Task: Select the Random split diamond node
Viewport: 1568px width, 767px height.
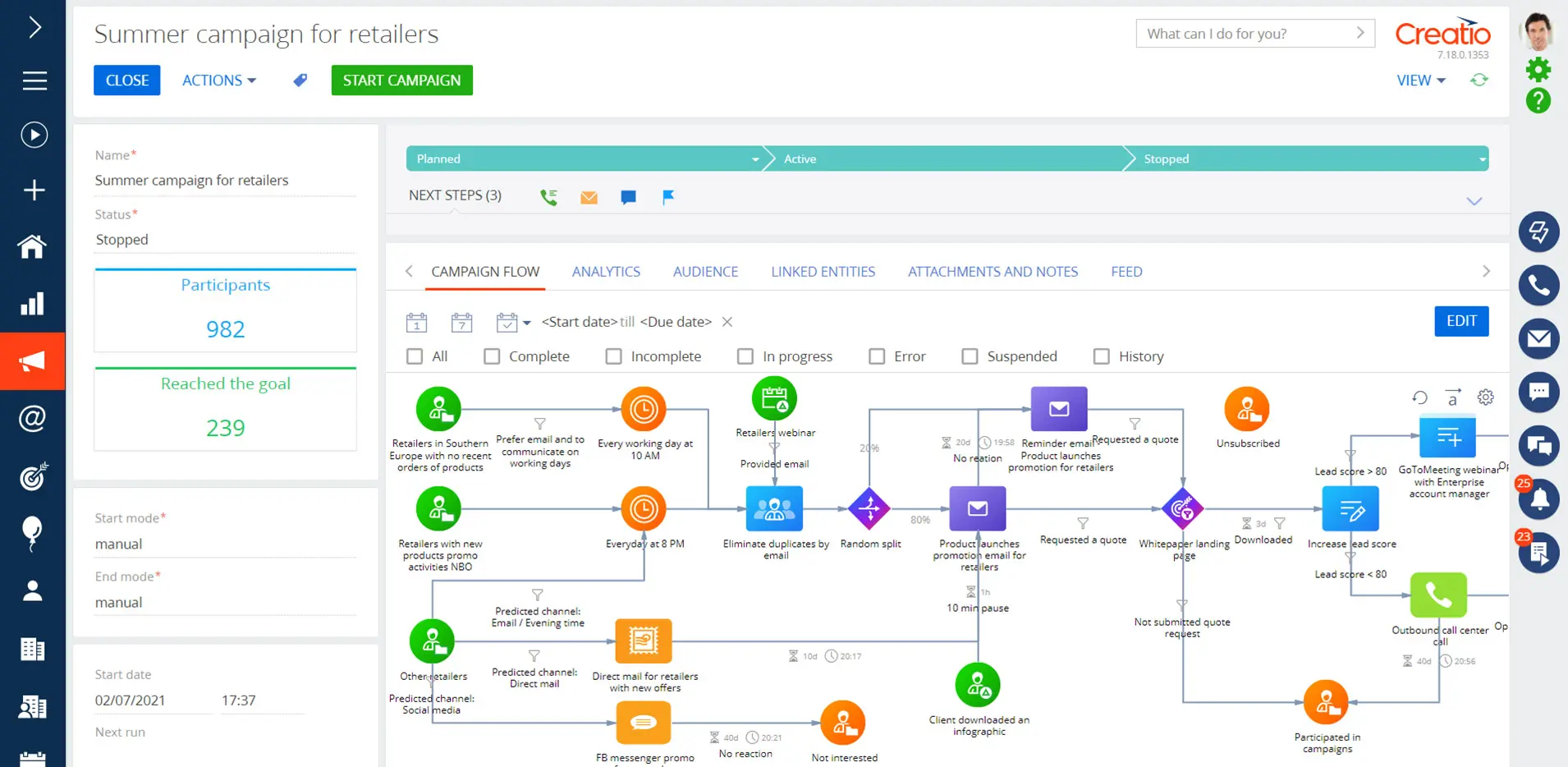Action: 869,509
